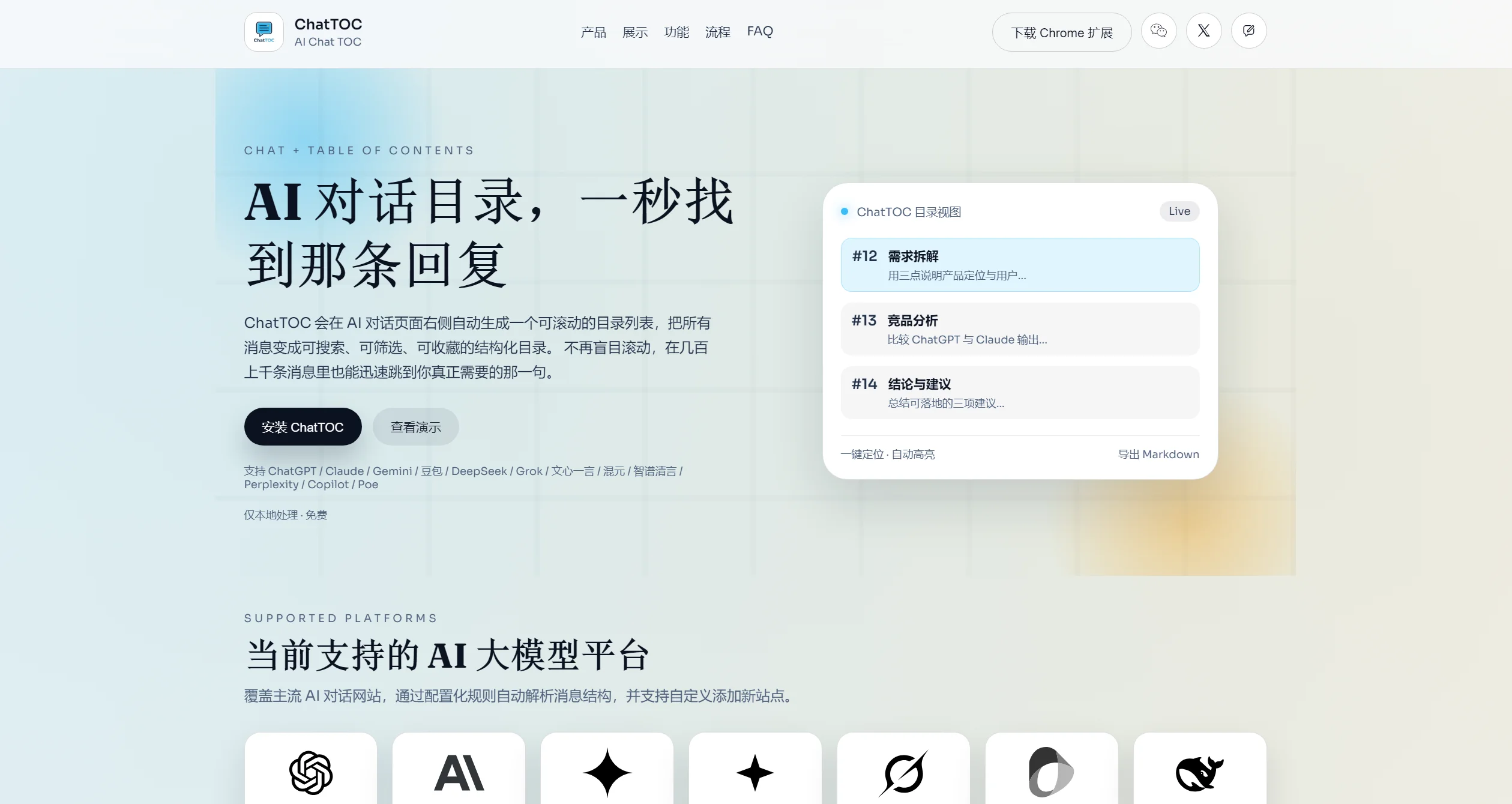Click the hero paragraph starting 'ChatTOC 会在 AI'

[x=477, y=348]
